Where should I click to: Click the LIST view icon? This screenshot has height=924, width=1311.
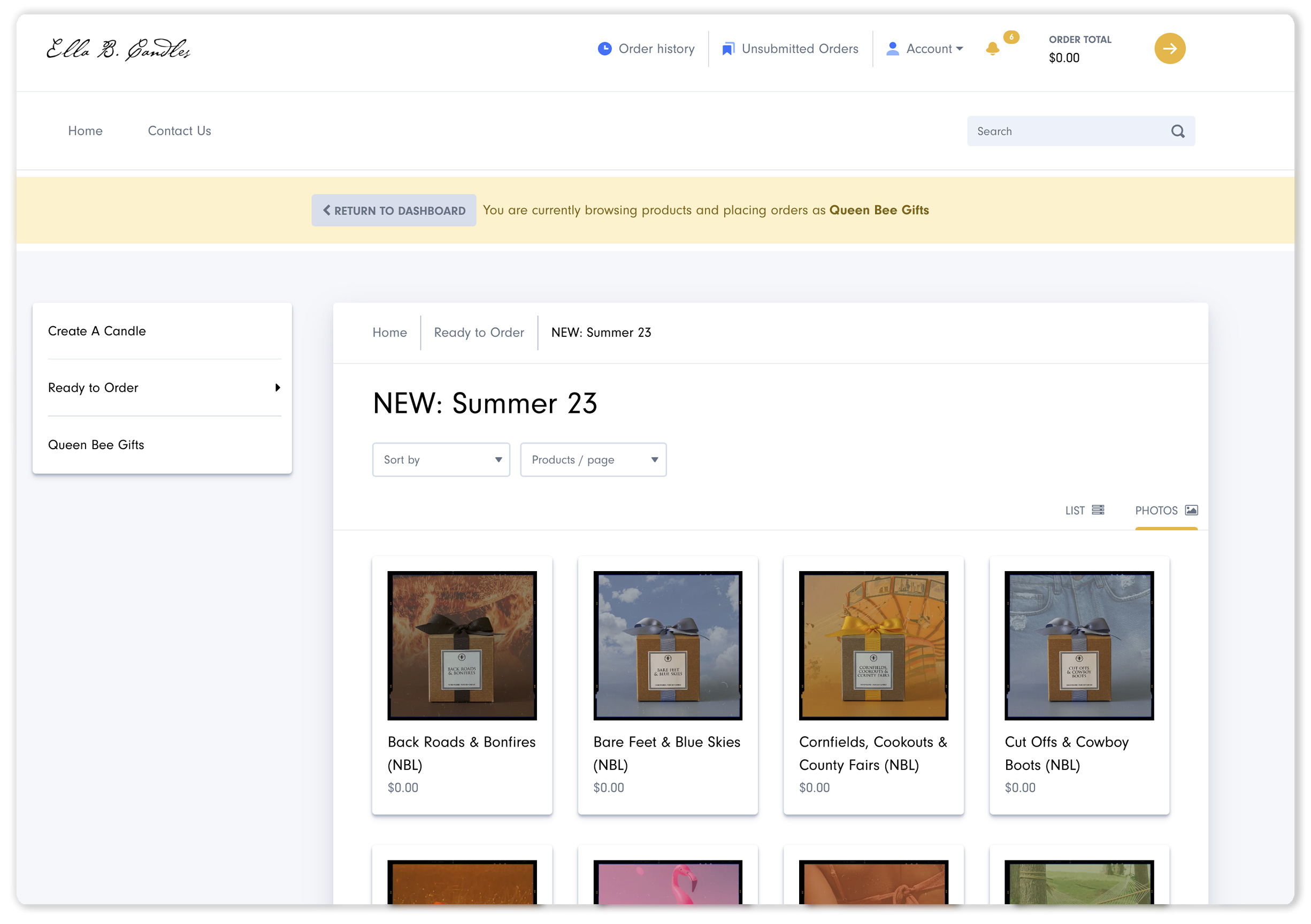point(1098,510)
